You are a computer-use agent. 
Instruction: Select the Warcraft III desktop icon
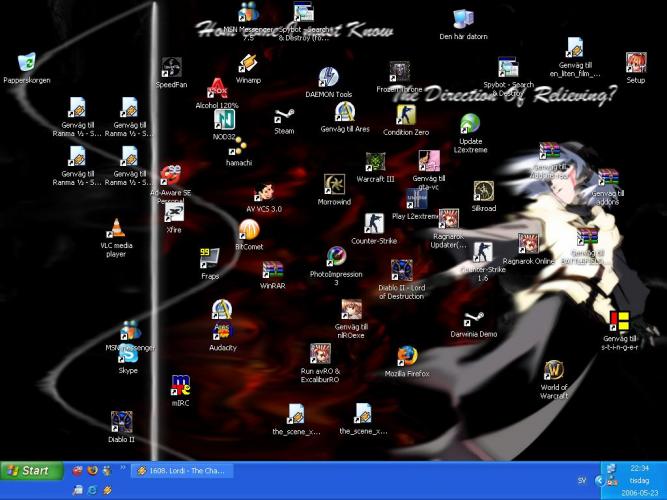coord(375,163)
